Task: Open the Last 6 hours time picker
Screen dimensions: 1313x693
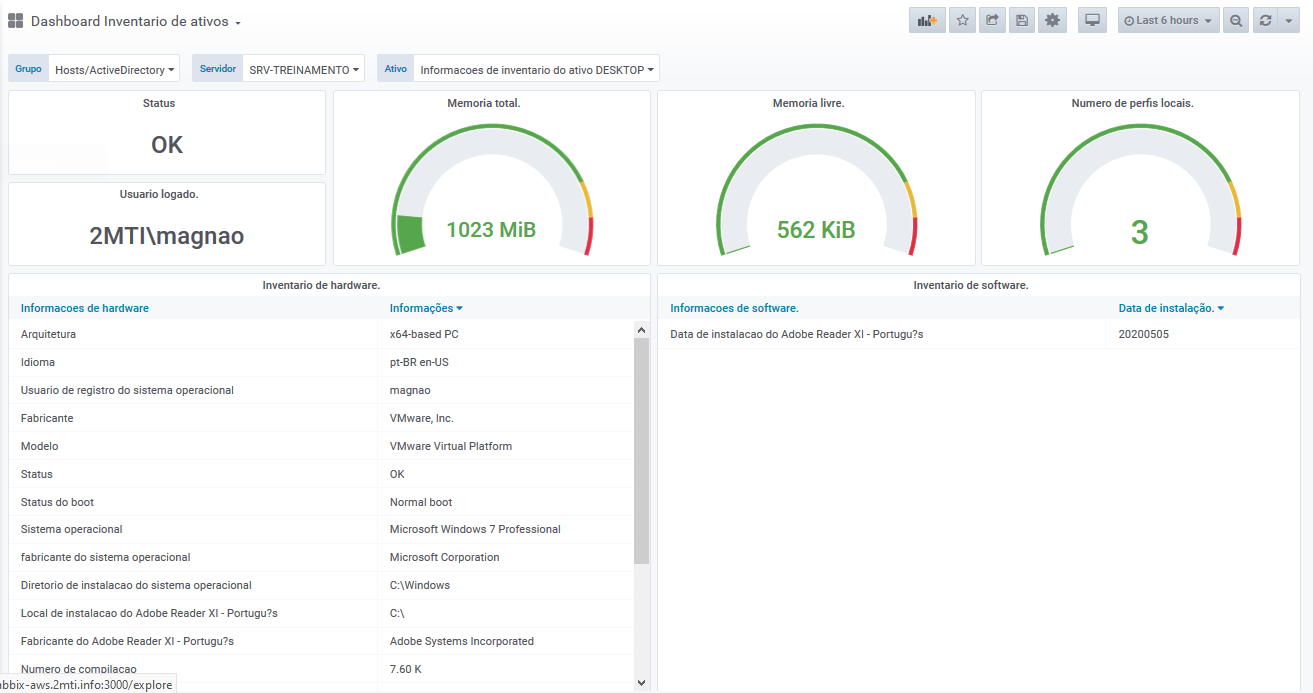Action: pos(1168,20)
